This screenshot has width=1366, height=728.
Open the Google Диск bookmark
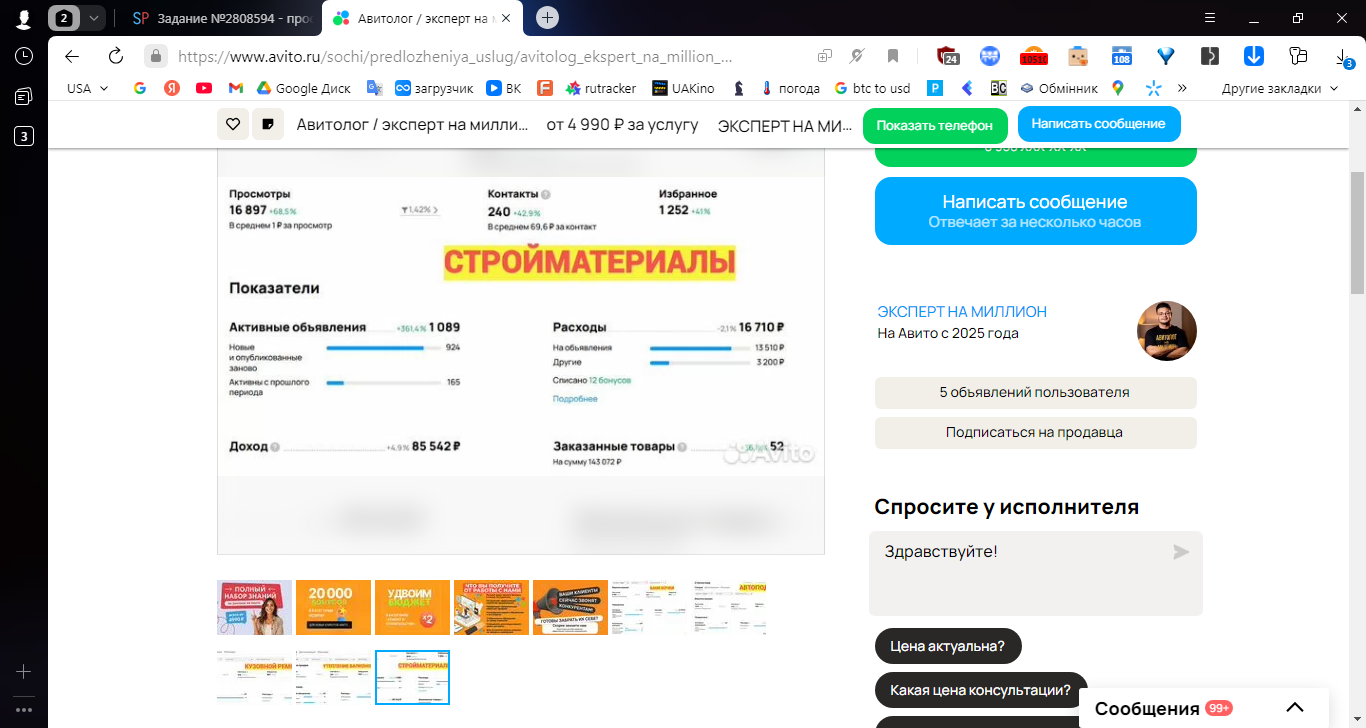pyautogui.click(x=304, y=88)
